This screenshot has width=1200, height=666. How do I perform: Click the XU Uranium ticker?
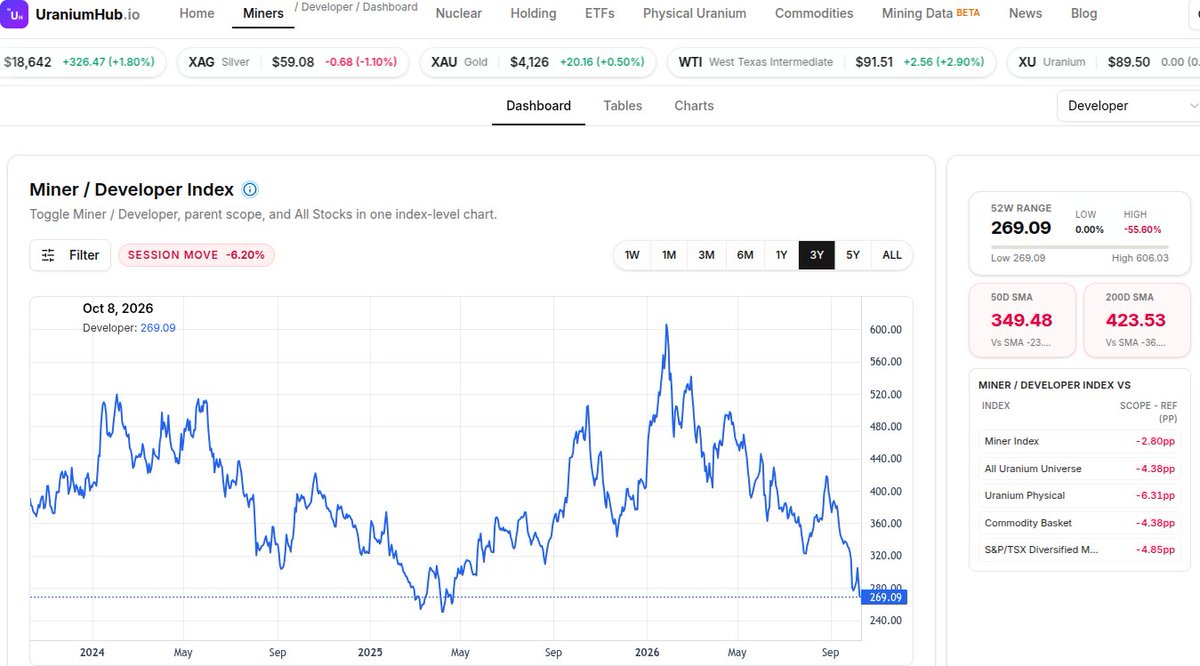click(1103, 62)
